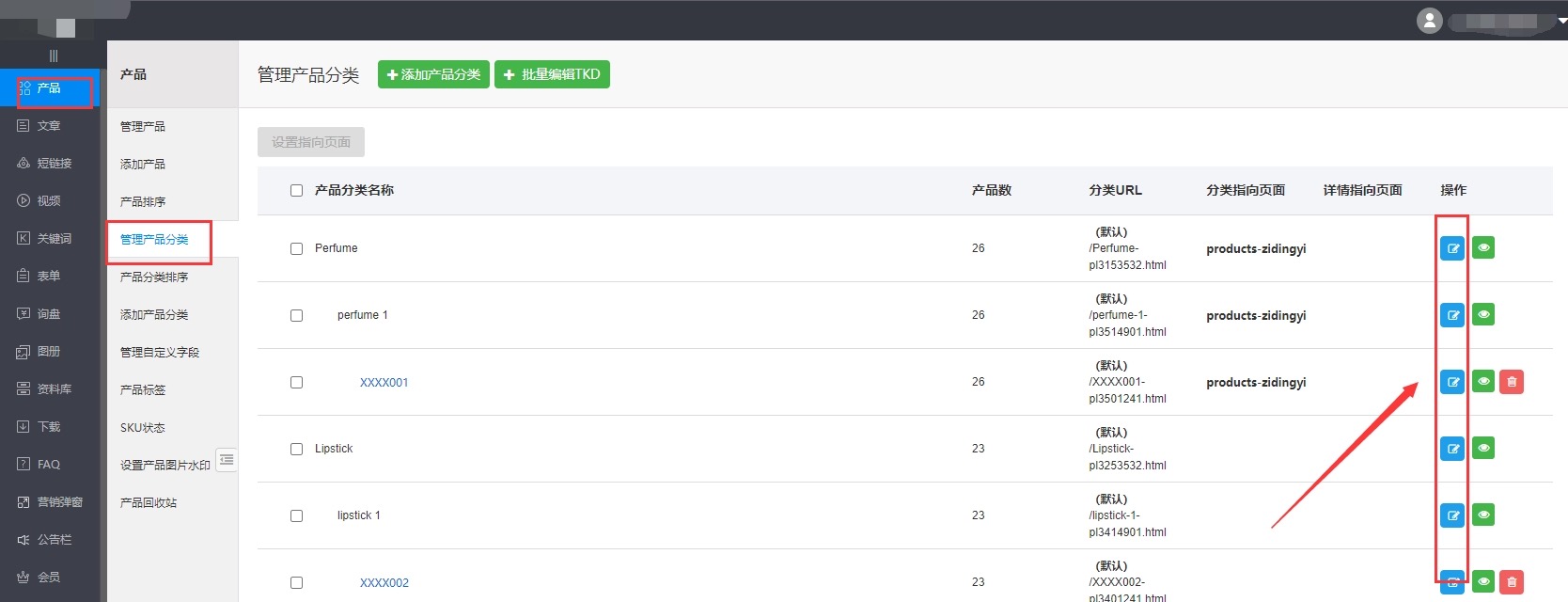Image resolution: width=1568 pixels, height=602 pixels.
Task: Select 产品分类排序 in the product submenu
Action: coord(154,277)
